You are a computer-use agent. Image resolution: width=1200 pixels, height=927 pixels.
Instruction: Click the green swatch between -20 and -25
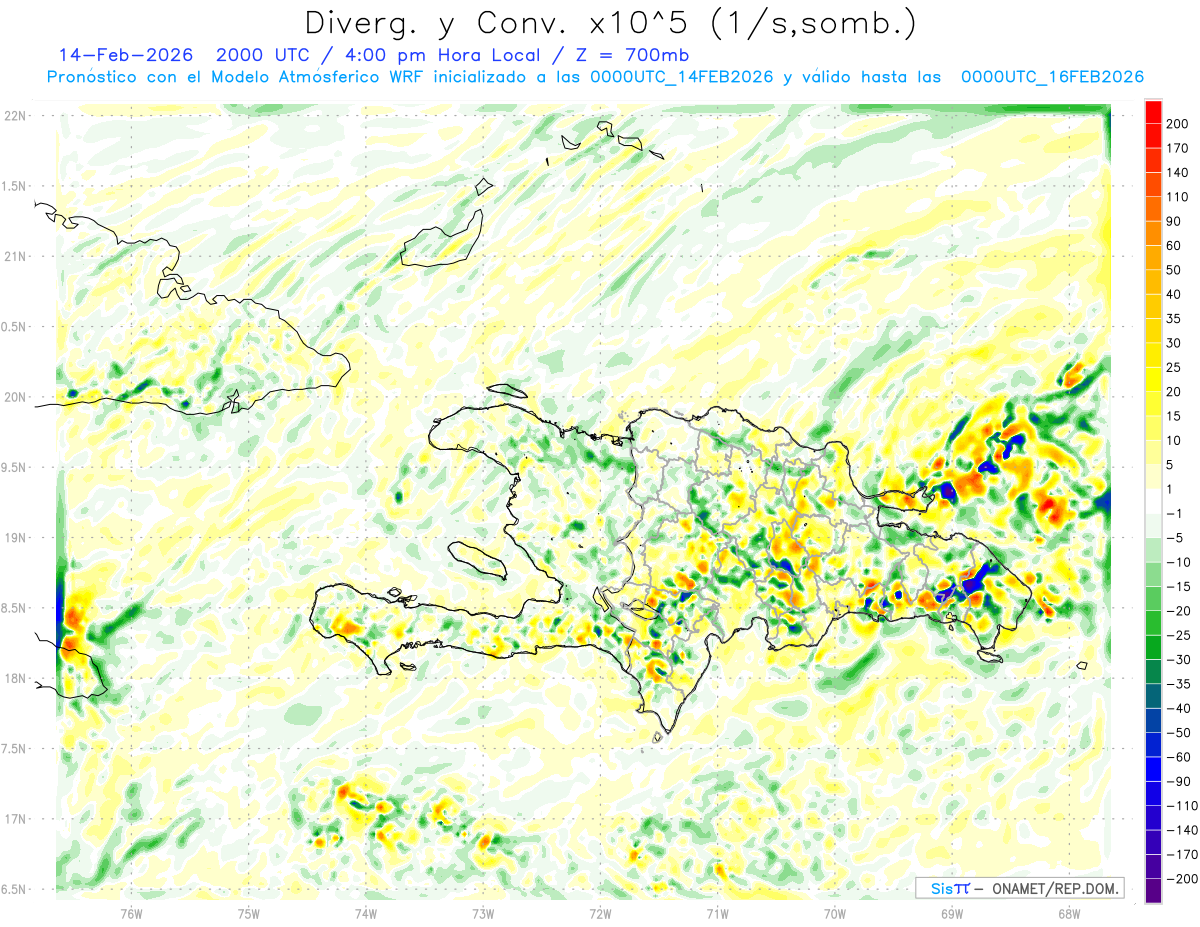click(x=1153, y=623)
